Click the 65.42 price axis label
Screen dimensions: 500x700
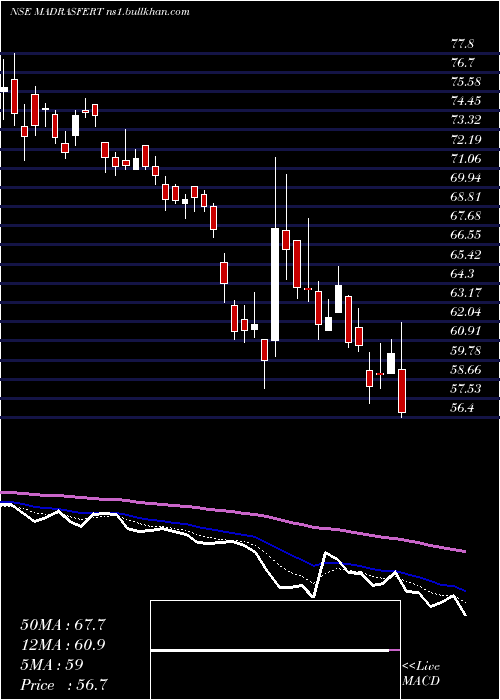coord(466,254)
